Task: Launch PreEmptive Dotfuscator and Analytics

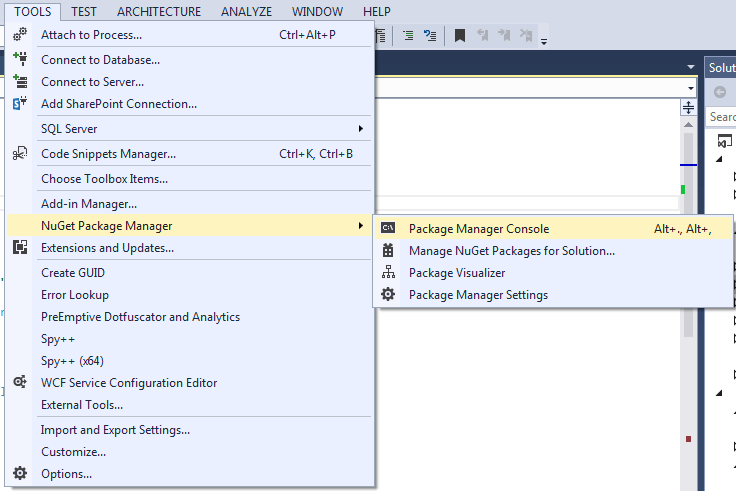Action: [190, 317]
